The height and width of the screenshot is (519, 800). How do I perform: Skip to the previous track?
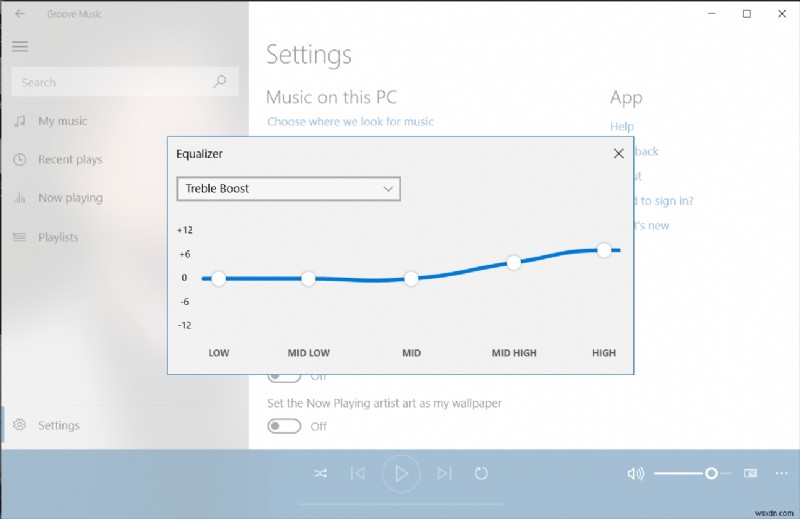click(358, 474)
